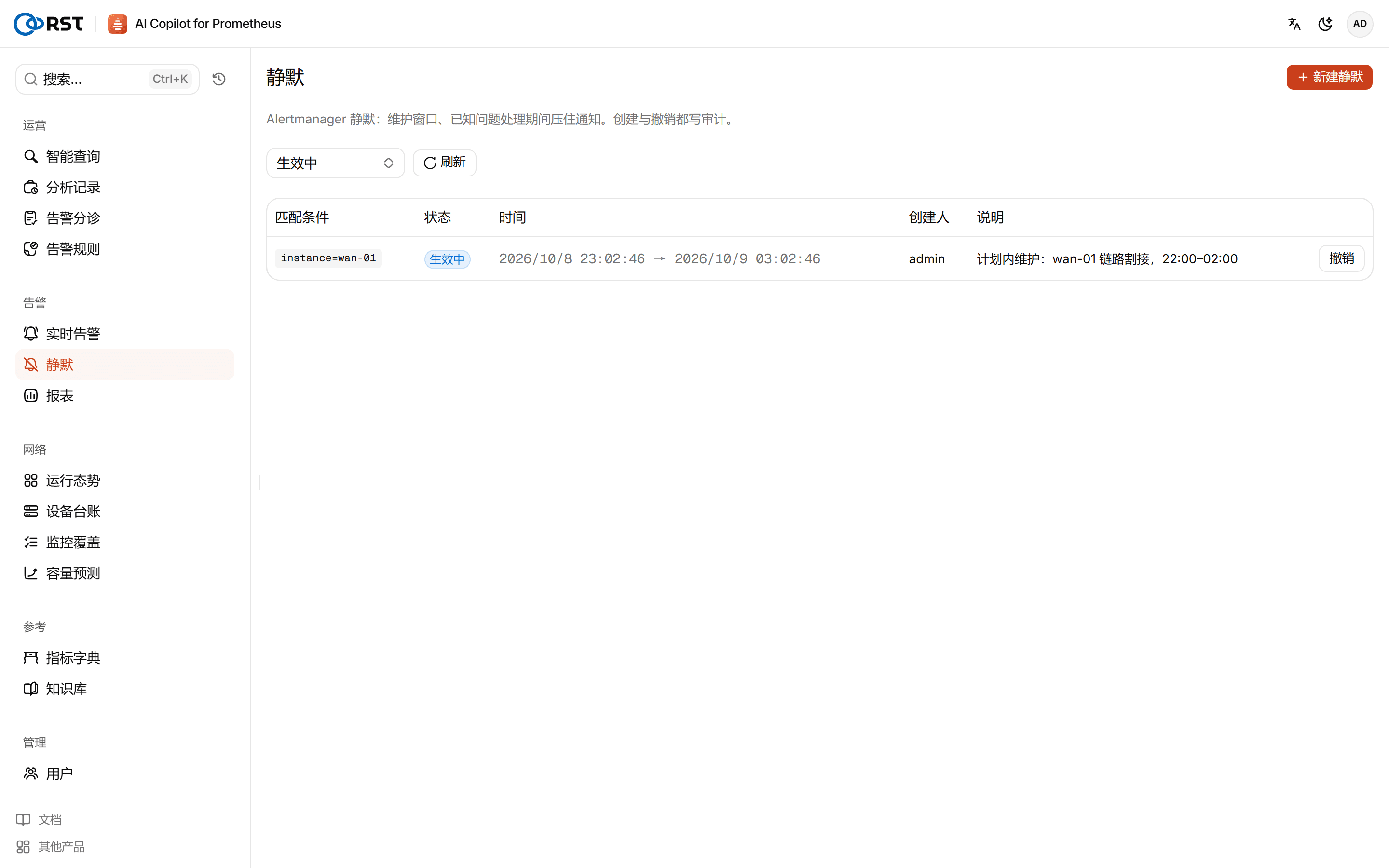The width and height of the screenshot is (1389, 868).
Task: Open the 文档 link
Action: 39,819
